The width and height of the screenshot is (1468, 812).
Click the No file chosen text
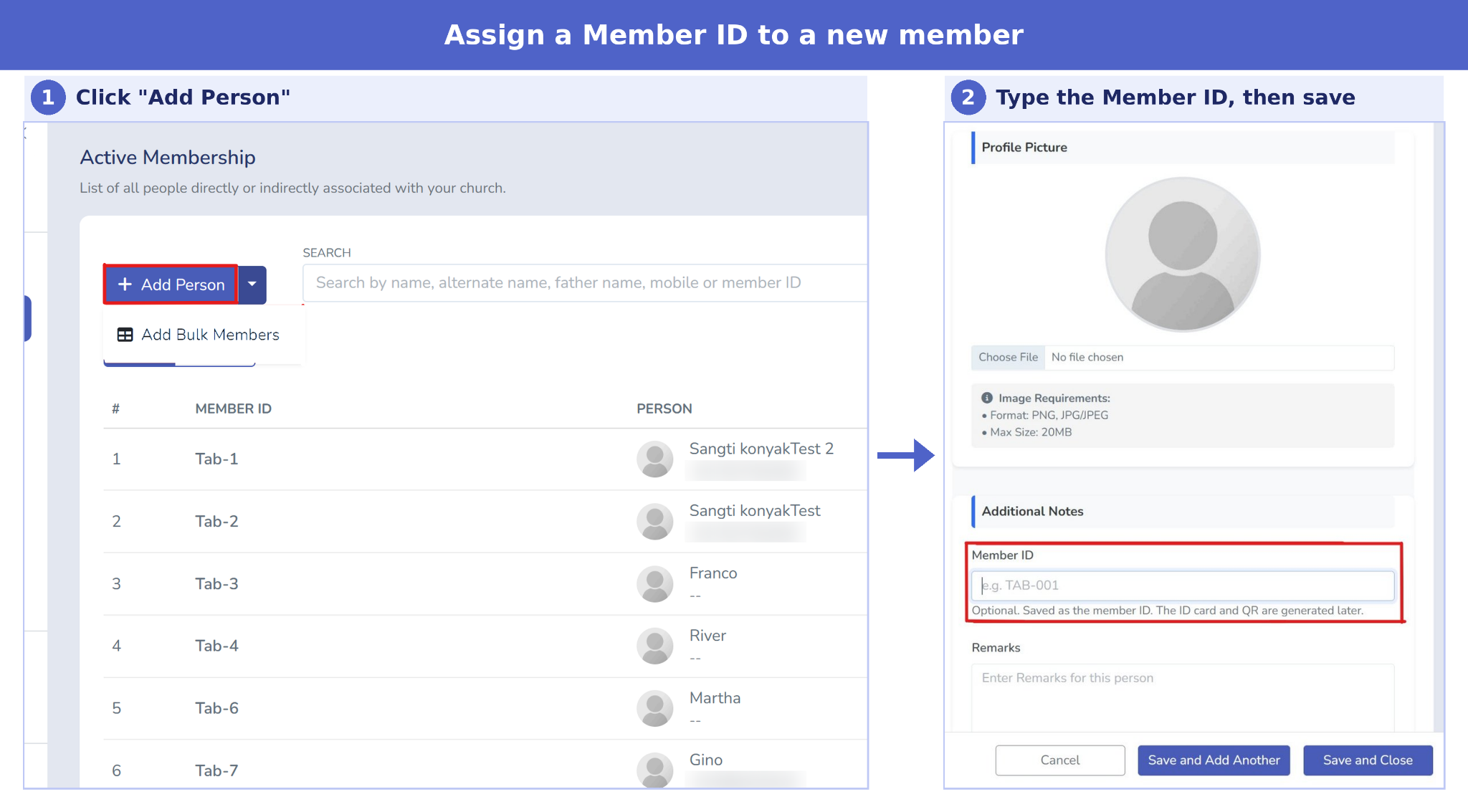(1087, 357)
